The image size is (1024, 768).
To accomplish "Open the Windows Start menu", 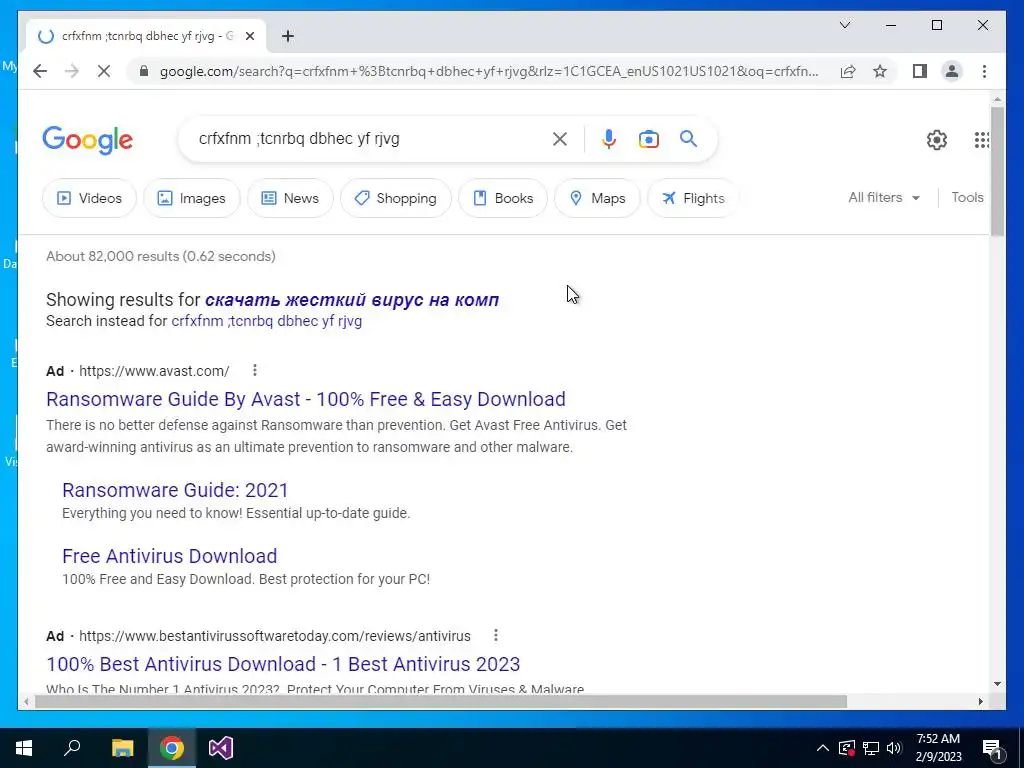I will click(24, 748).
